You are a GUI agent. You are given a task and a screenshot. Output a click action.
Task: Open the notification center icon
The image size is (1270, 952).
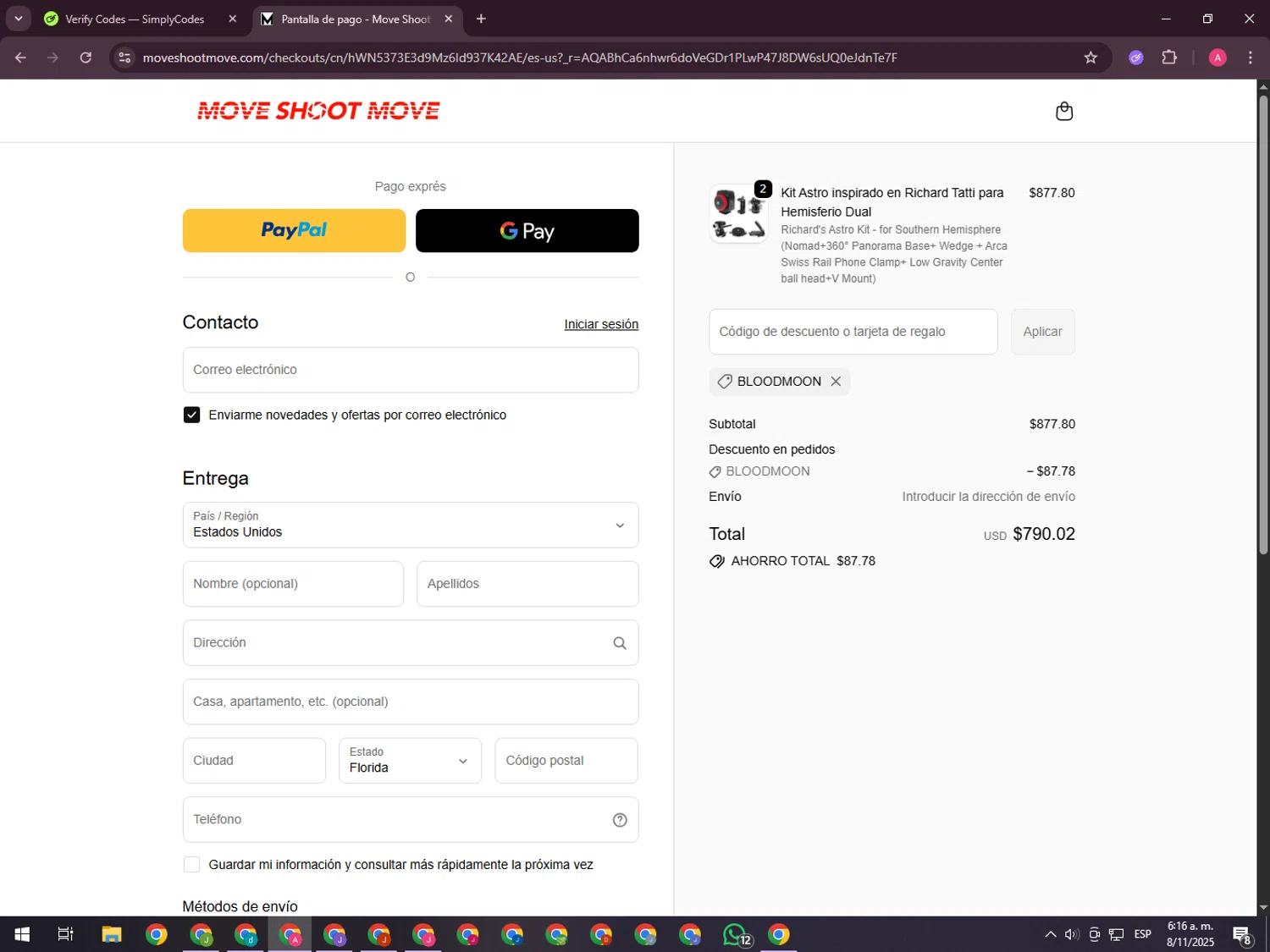1242,934
